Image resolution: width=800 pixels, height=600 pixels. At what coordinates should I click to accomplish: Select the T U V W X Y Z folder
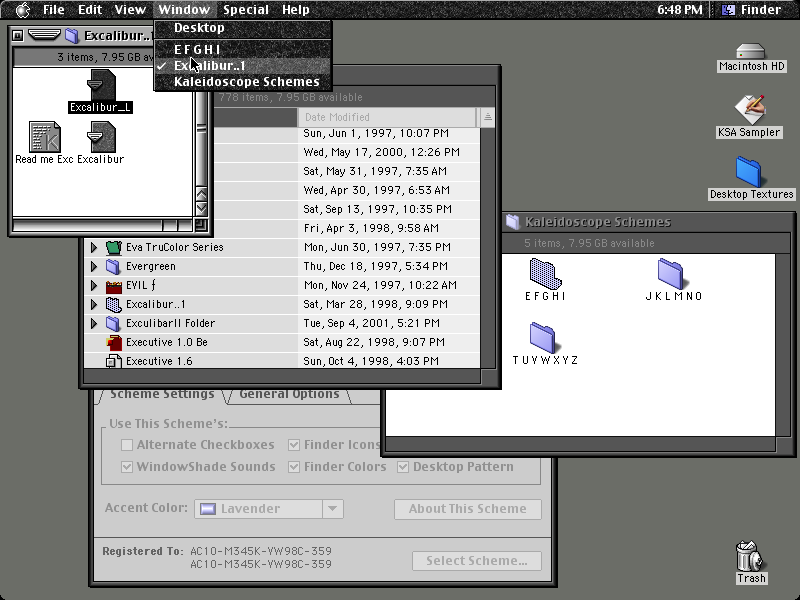coord(543,337)
